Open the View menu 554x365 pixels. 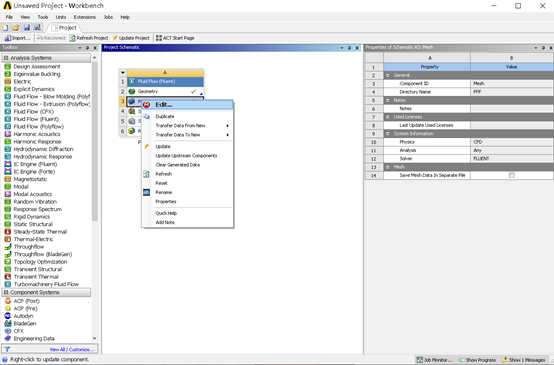click(x=25, y=17)
